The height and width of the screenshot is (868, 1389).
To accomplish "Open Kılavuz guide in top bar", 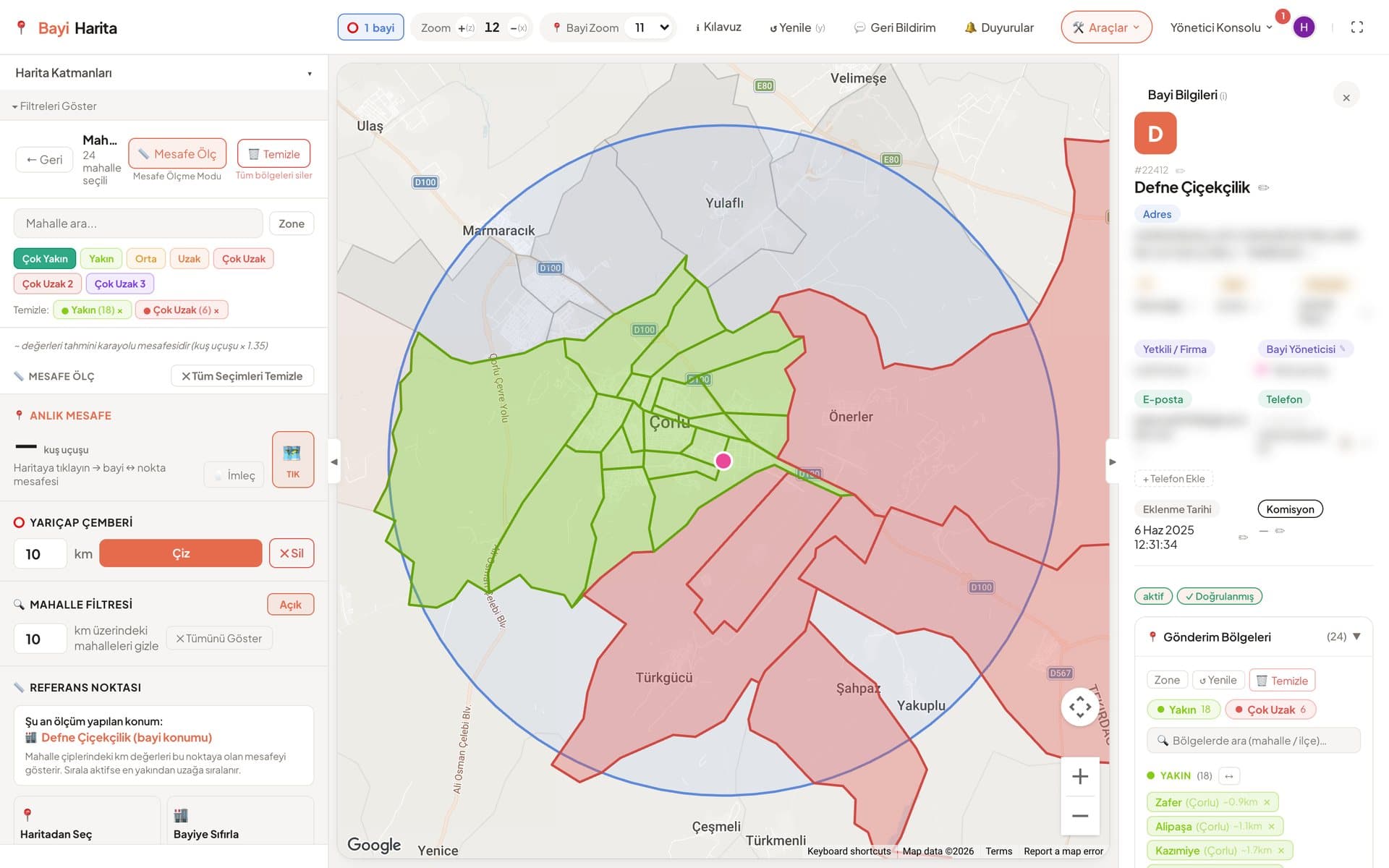I will (x=718, y=27).
